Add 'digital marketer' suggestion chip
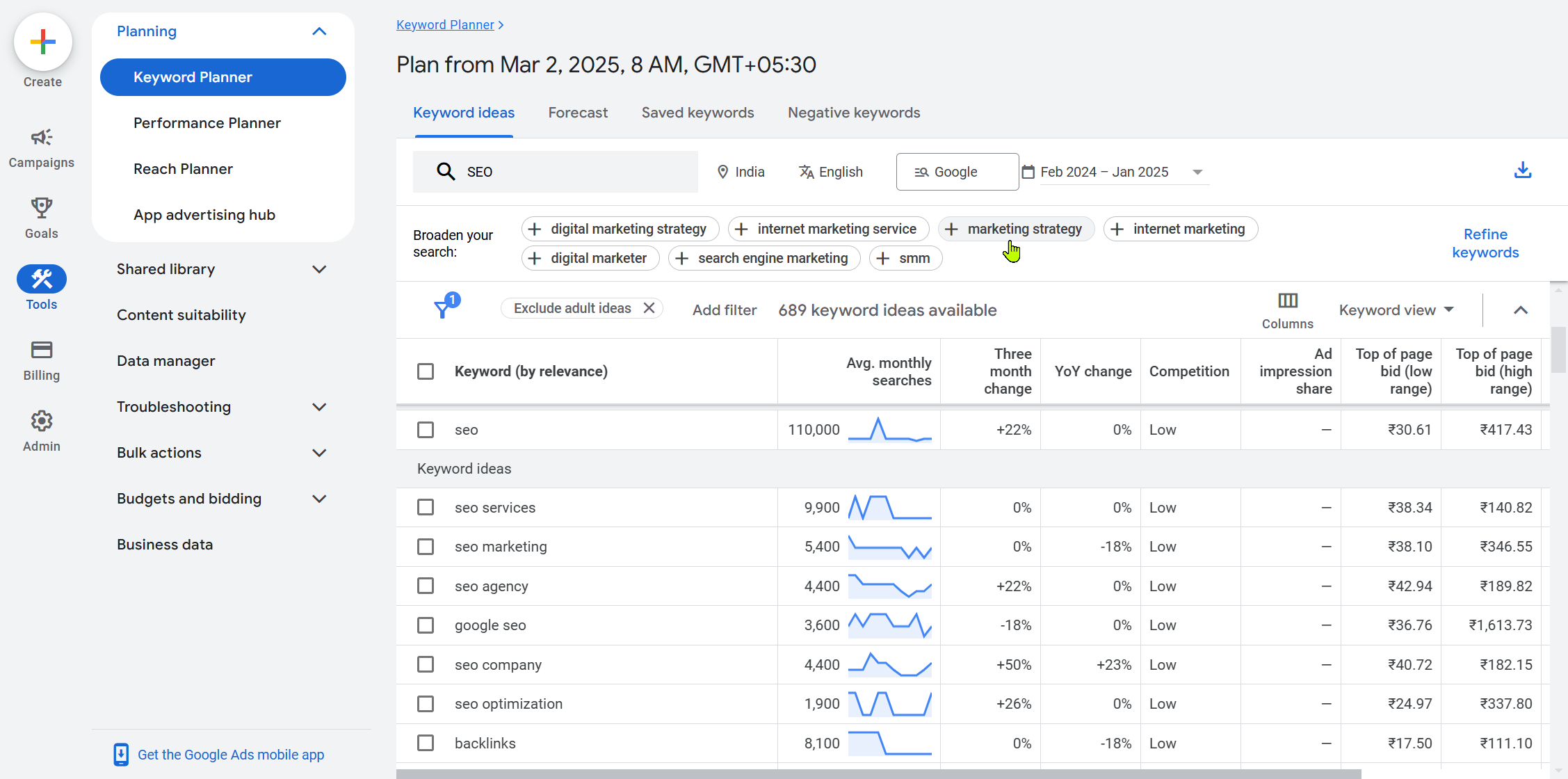This screenshot has width=1568, height=779. pos(590,258)
